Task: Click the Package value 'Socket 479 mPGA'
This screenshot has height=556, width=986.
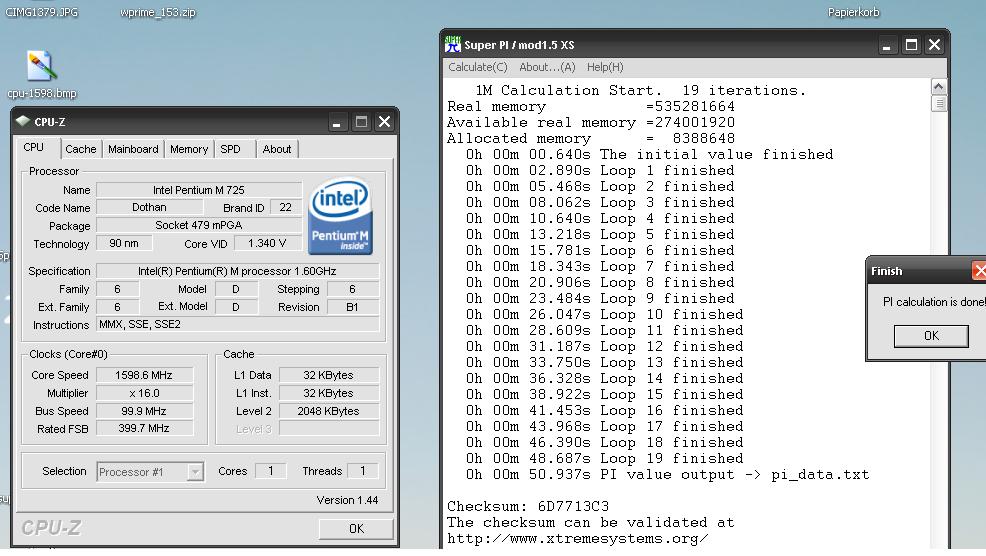Action: pyautogui.click(x=199, y=225)
